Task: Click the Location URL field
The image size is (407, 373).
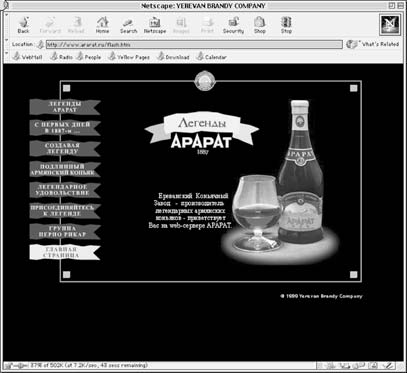Action: coord(194,44)
